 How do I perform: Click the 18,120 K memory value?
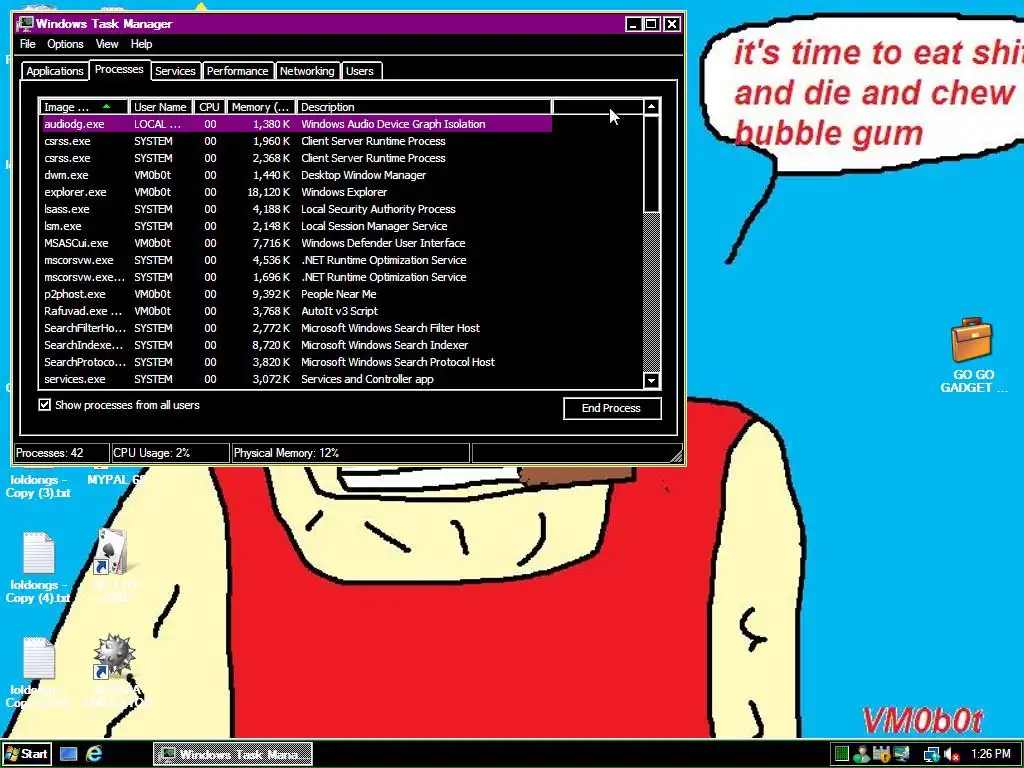[x=268, y=192]
